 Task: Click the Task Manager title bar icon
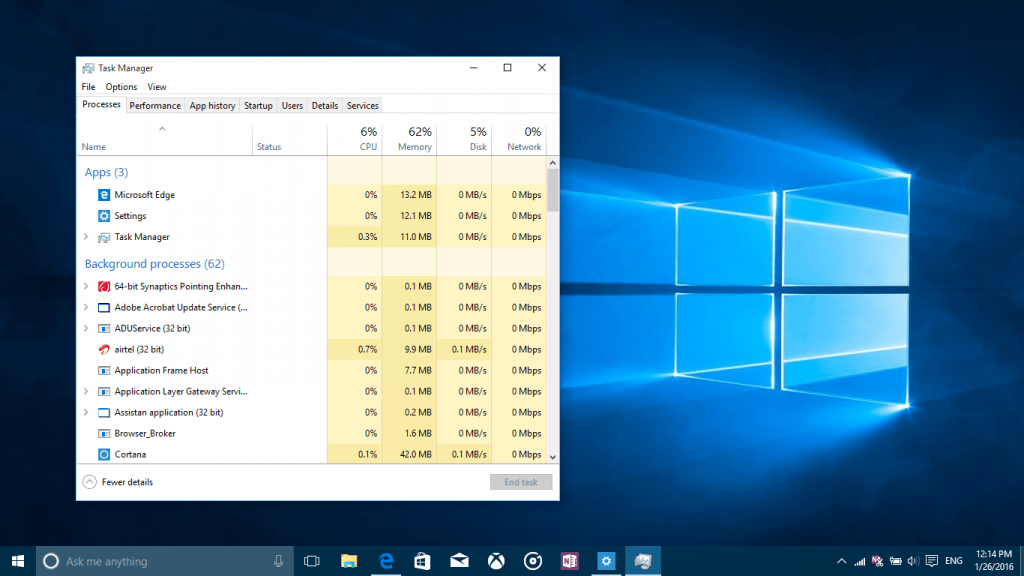pyautogui.click(x=88, y=68)
